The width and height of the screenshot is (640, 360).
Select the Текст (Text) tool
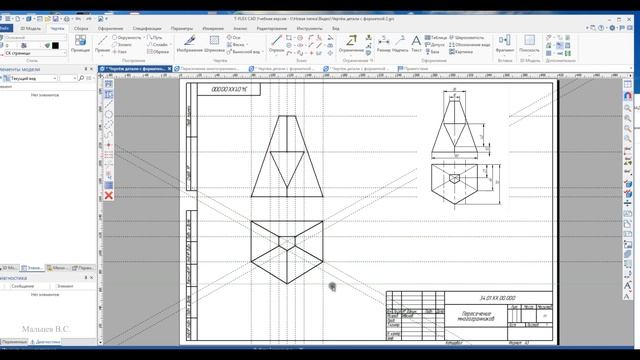[416, 44]
